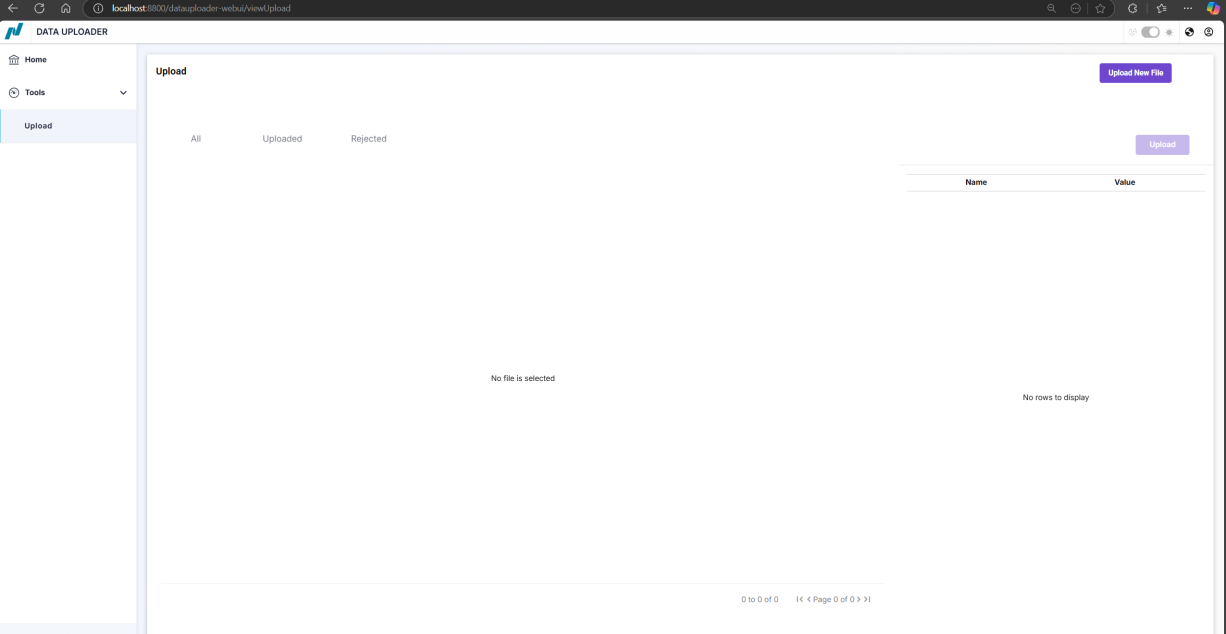Switch to the Rejected tab
Screen dimensions: 1226x634
(369, 139)
